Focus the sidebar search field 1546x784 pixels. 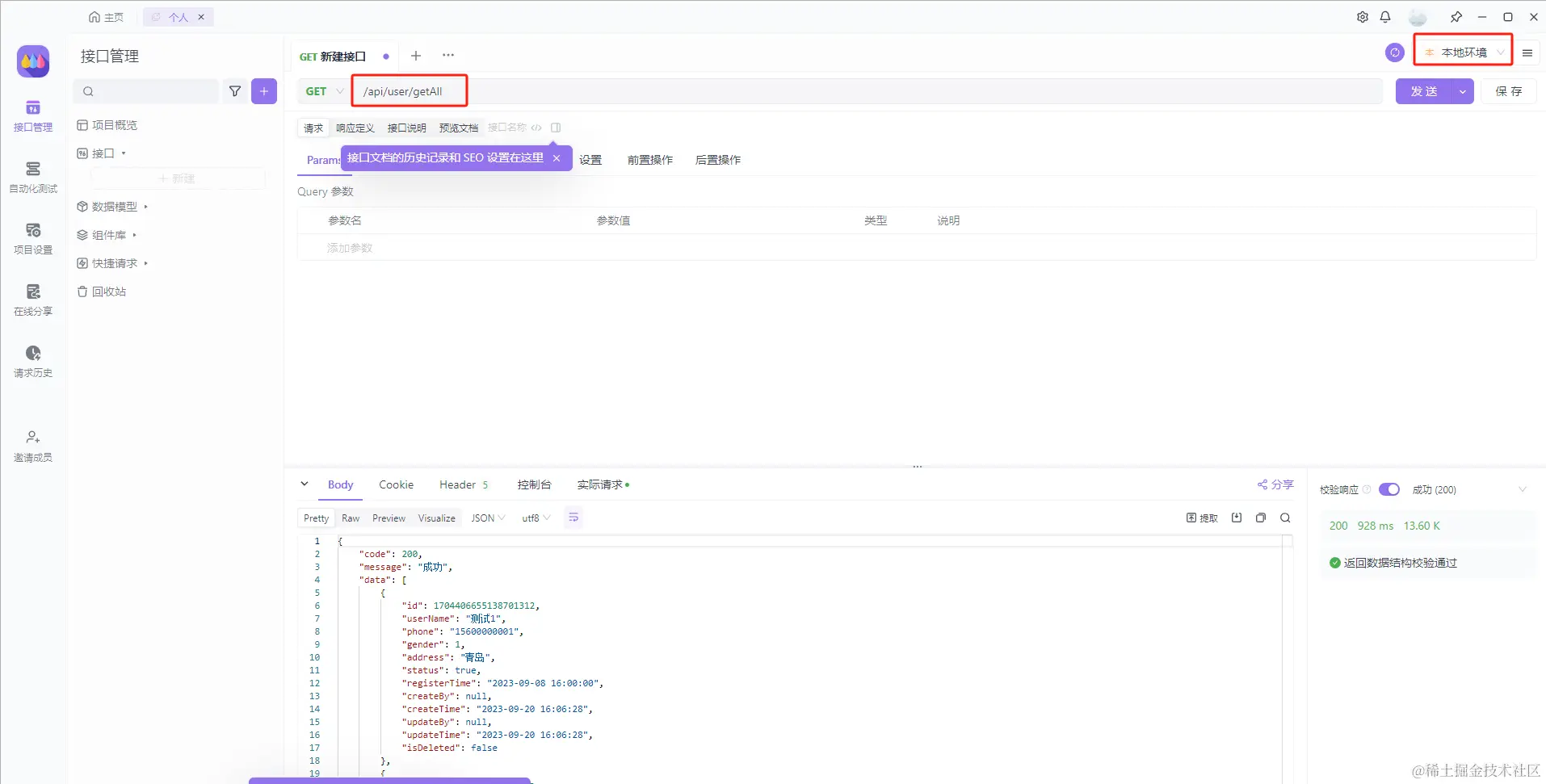tap(146, 91)
